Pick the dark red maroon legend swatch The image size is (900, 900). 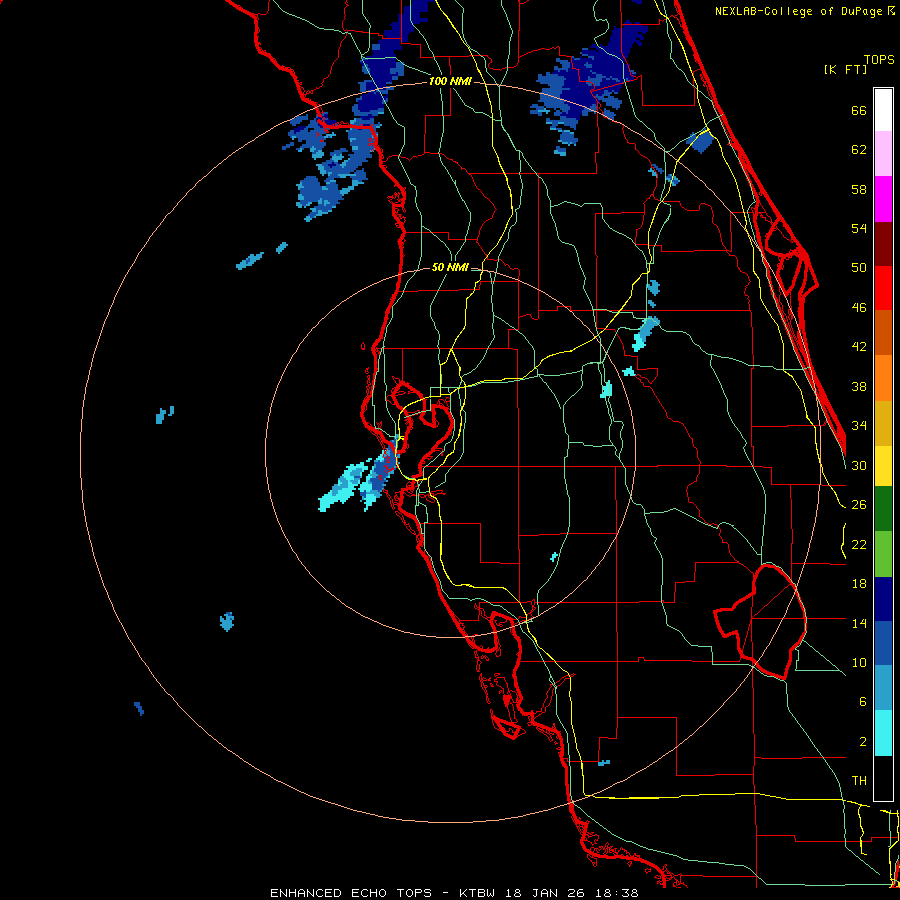coord(883,244)
